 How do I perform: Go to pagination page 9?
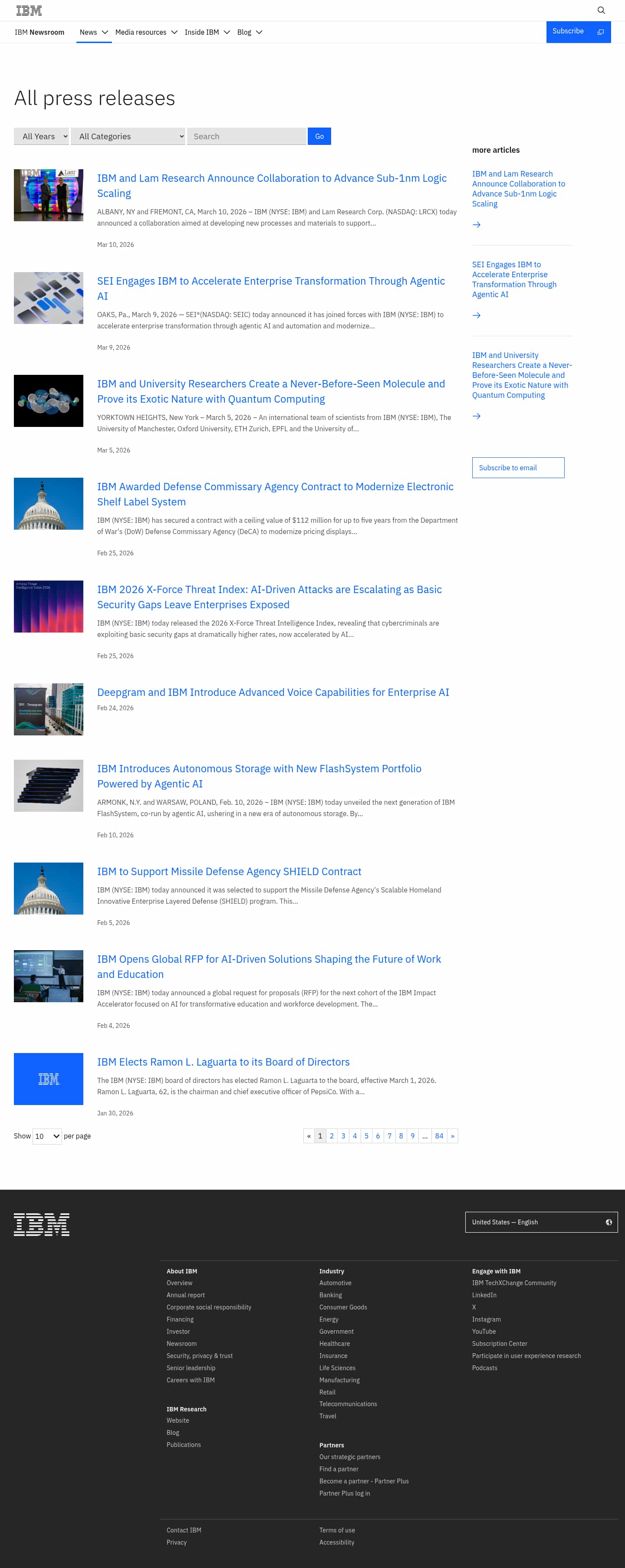[x=413, y=1136]
